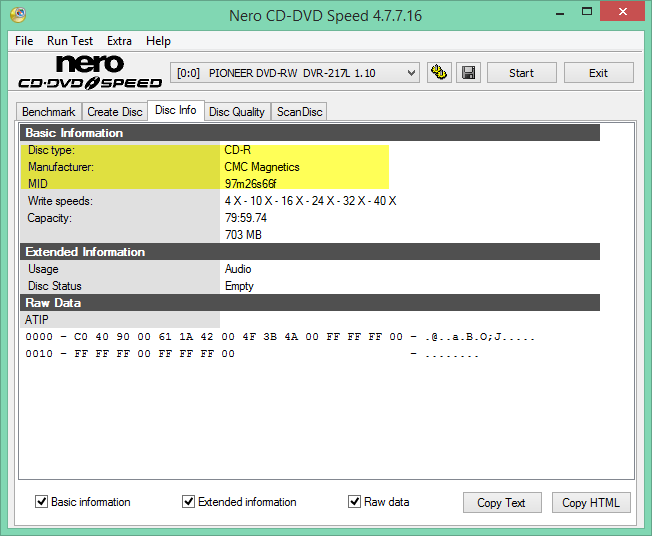
Task: Toggle the Basic information checkbox
Action: tap(42, 501)
